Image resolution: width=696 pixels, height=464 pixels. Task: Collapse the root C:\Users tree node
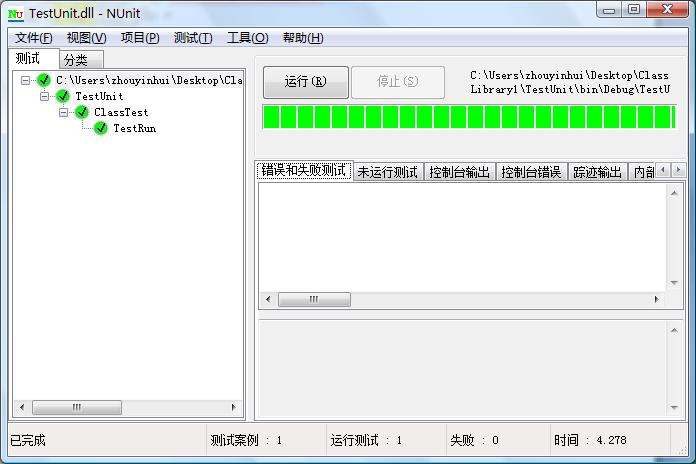click(26, 80)
